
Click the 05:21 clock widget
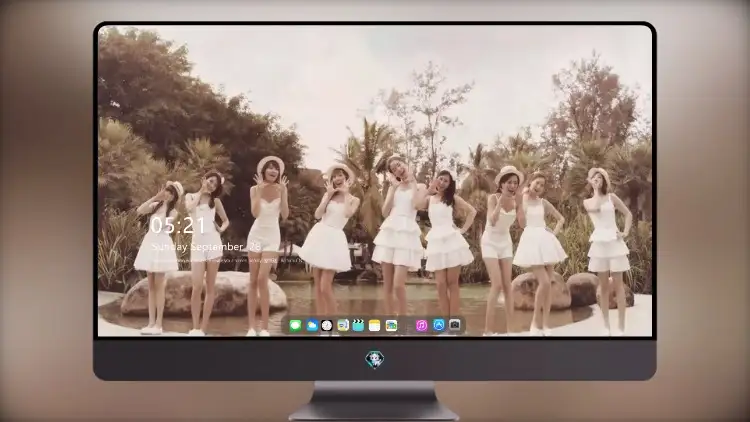point(177,225)
